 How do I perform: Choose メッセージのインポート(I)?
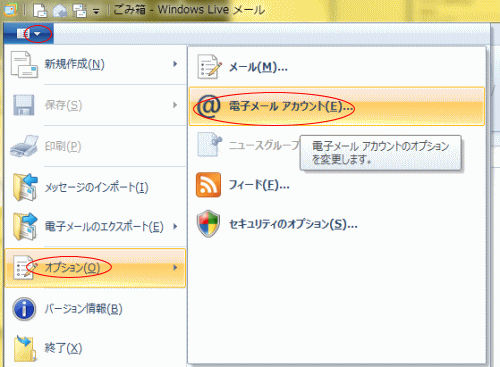[x=95, y=187]
